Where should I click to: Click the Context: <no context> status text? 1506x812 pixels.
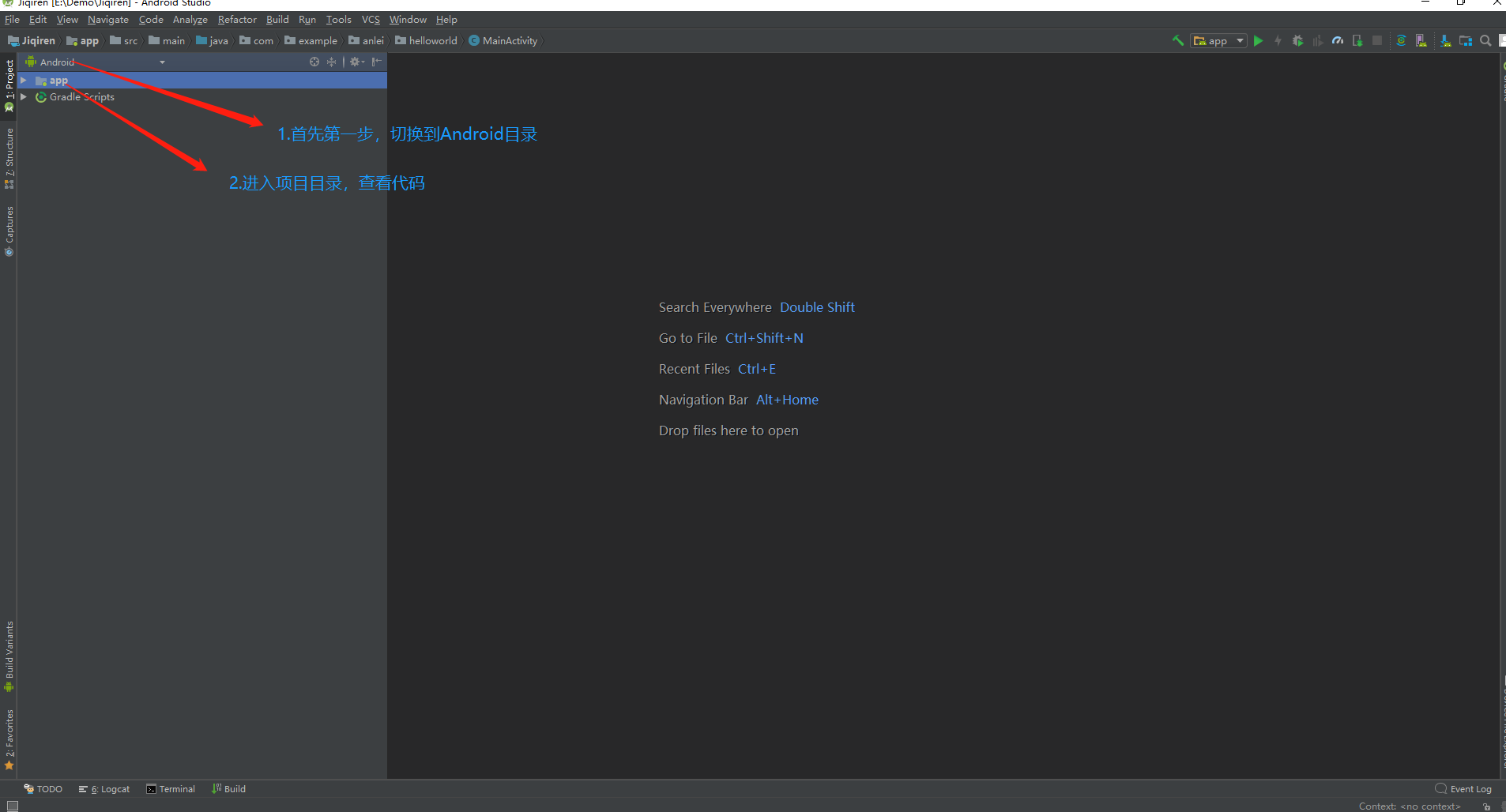tap(1410, 806)
